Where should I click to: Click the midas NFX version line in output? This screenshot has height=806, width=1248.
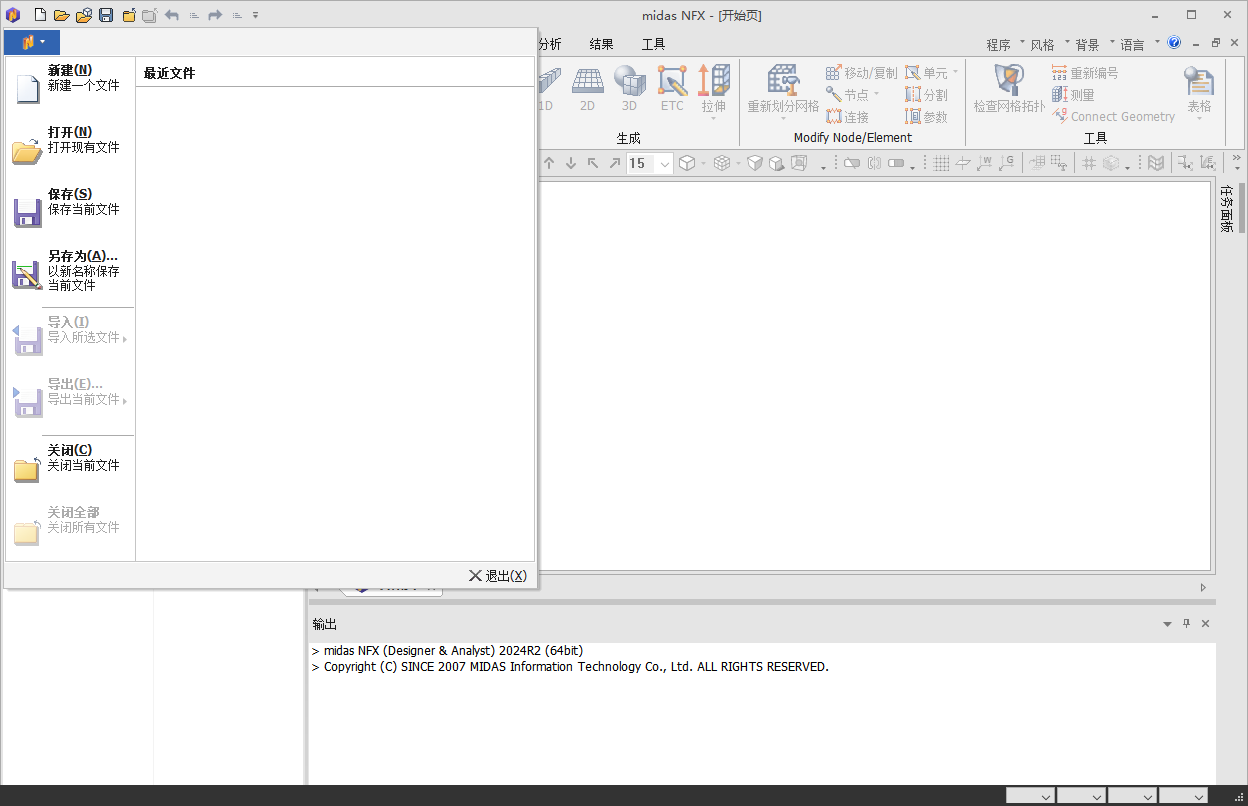pos(447,651)
